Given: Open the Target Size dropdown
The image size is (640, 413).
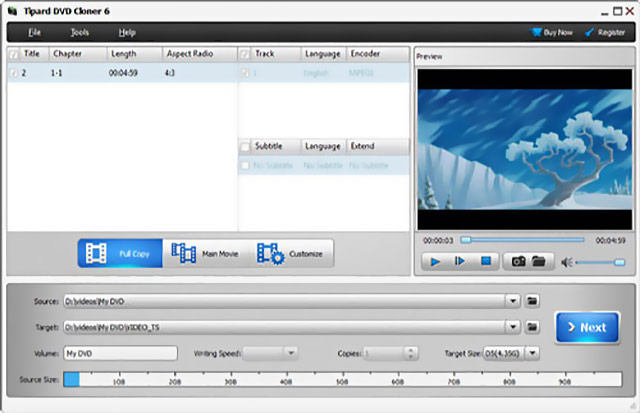Looking at the screenshot, I should (x=532, y=353).
